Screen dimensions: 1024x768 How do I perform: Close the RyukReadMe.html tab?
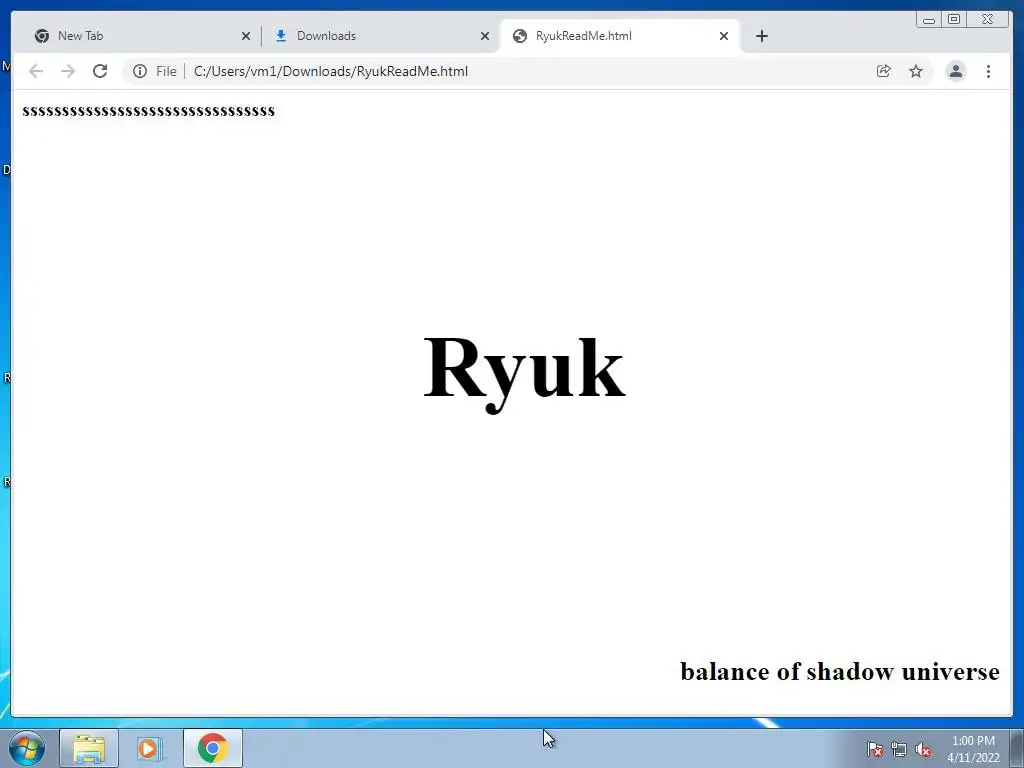[724, 37]
